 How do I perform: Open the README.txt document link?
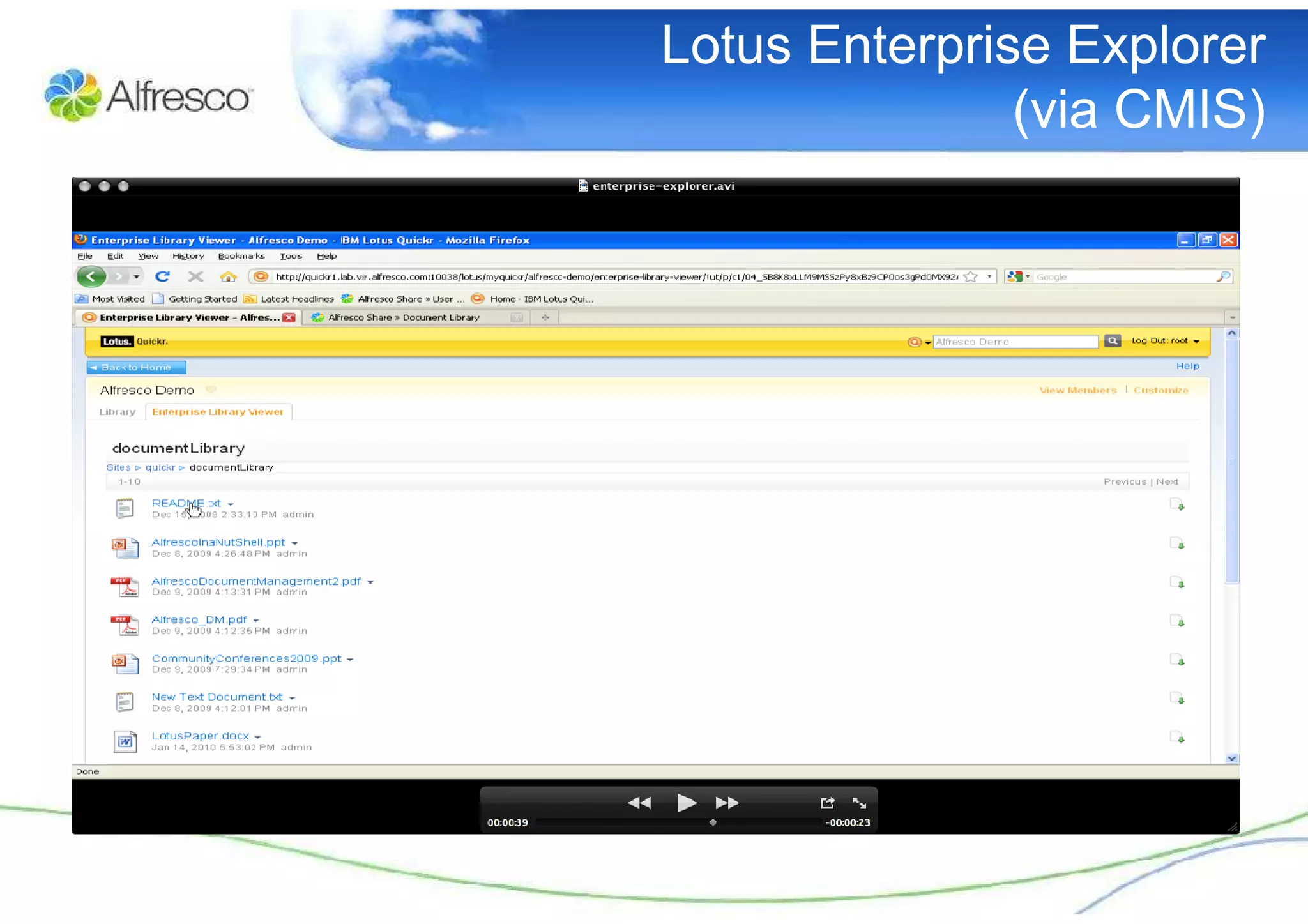(x=186, y=503)
